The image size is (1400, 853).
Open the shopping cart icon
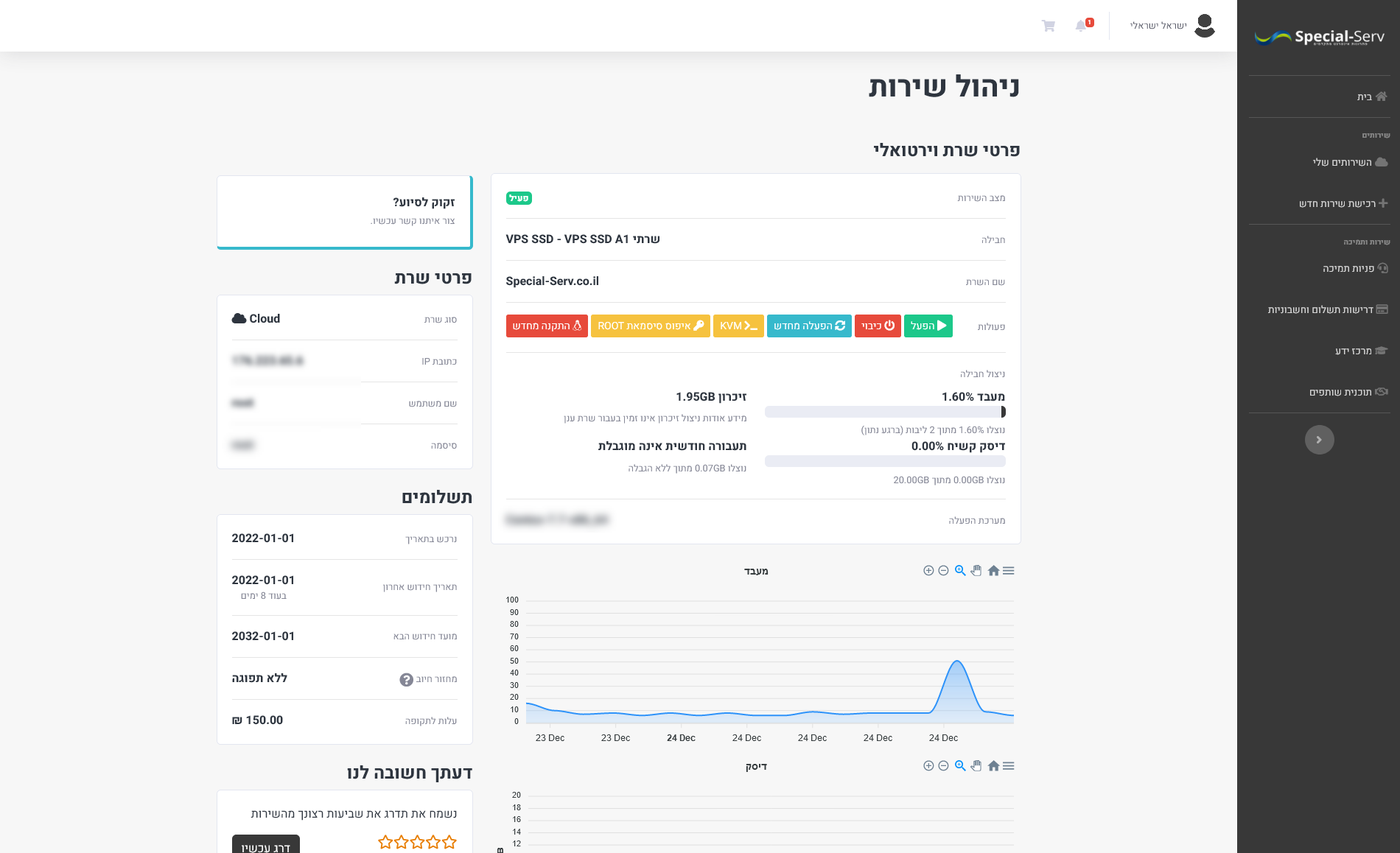point(1048,26)
